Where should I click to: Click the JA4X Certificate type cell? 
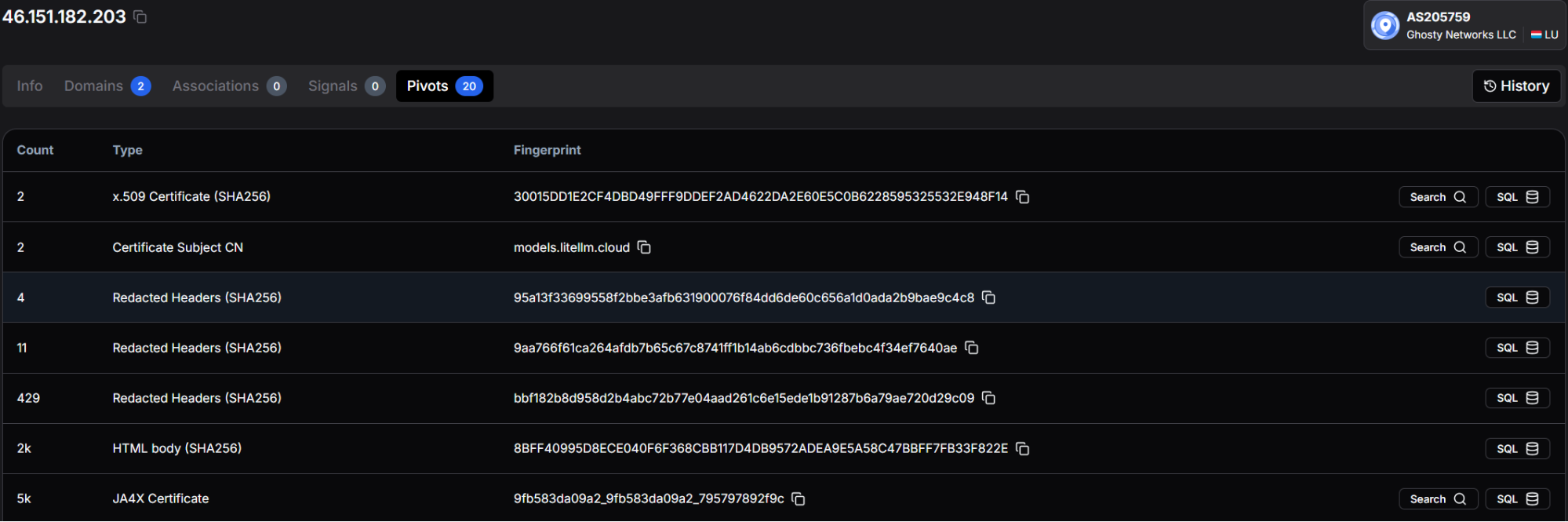click(x=161, y=498)
